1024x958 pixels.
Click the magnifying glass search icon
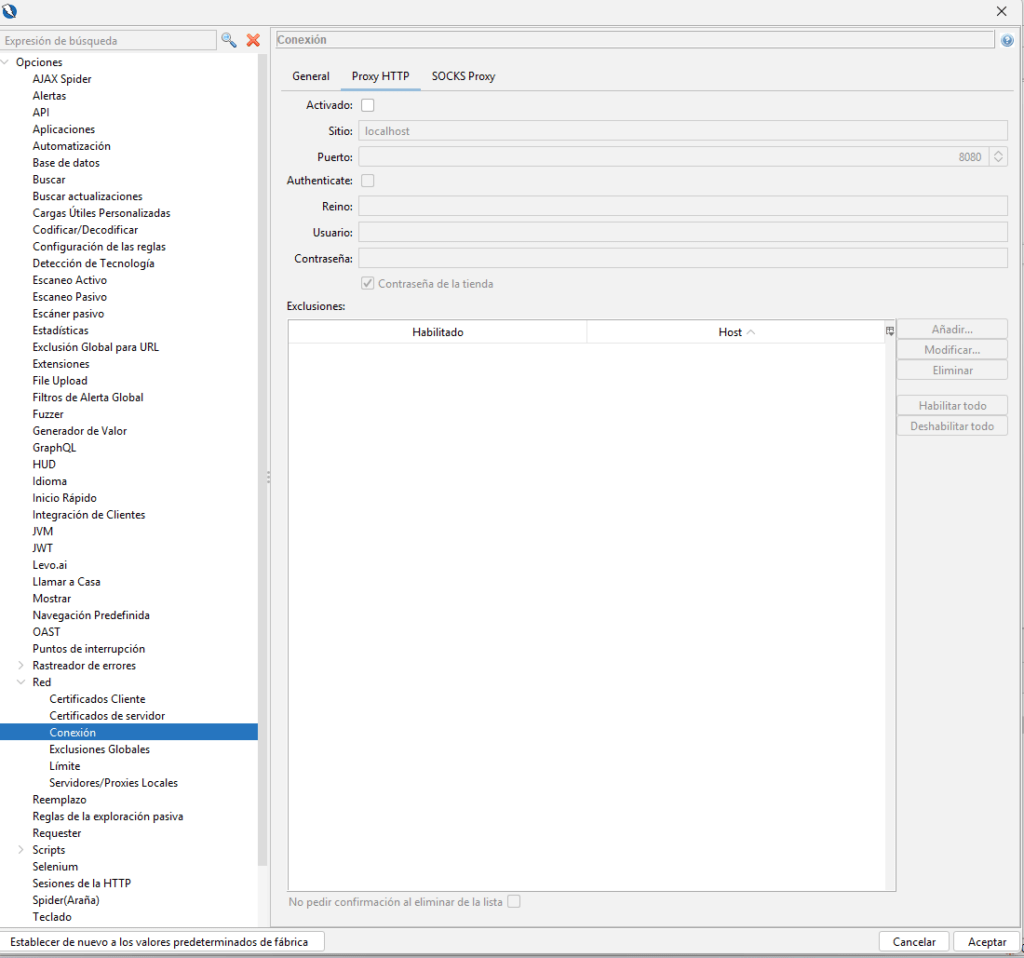click(x=229, y=40)
